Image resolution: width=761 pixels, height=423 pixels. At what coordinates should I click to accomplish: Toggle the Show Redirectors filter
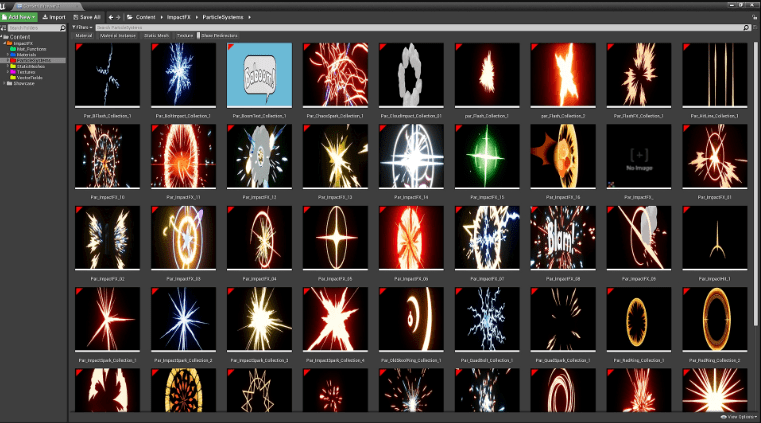pyautogui.click(x=218, y=36)
